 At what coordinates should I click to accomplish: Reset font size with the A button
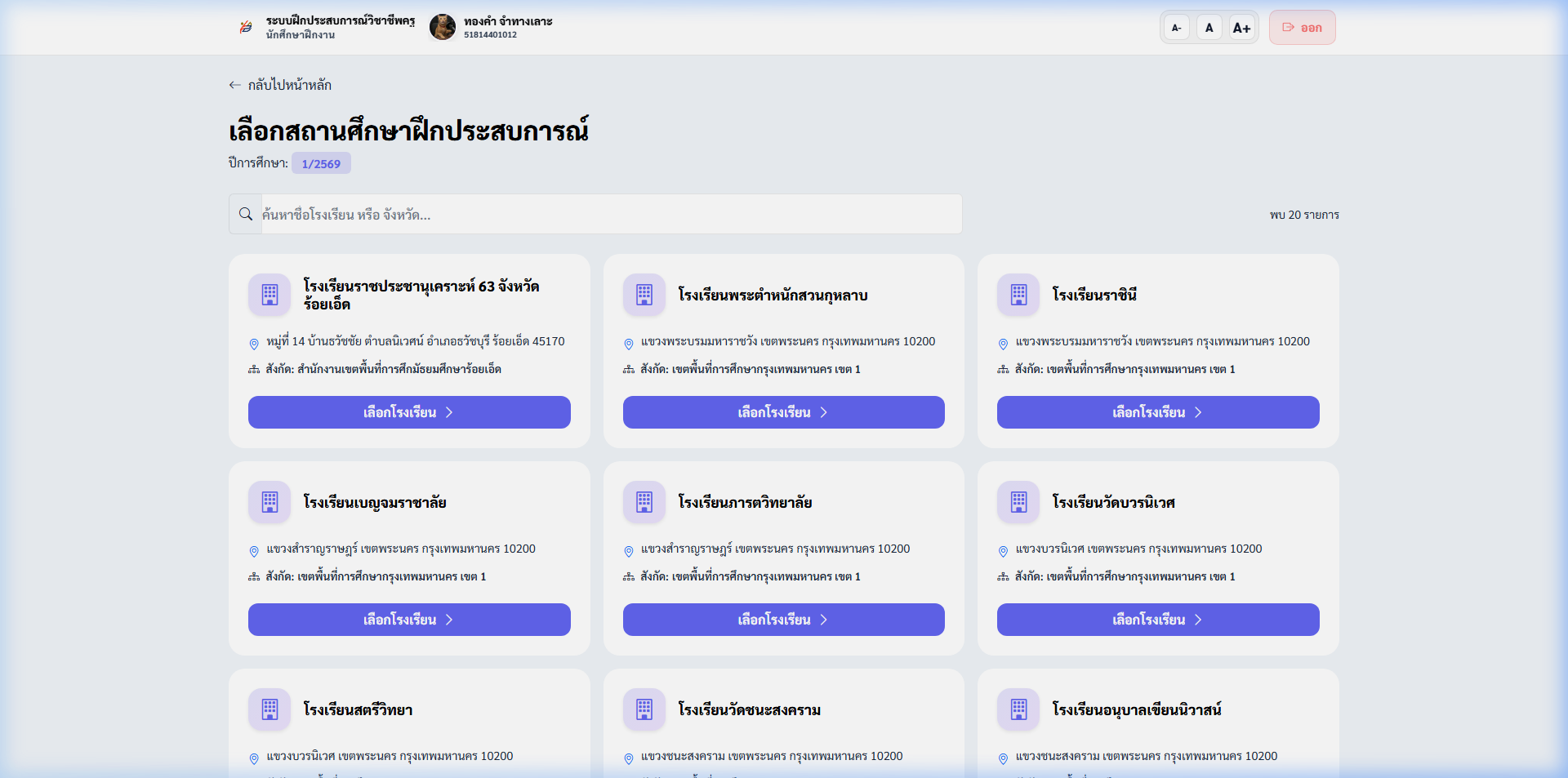[1209, 28]
